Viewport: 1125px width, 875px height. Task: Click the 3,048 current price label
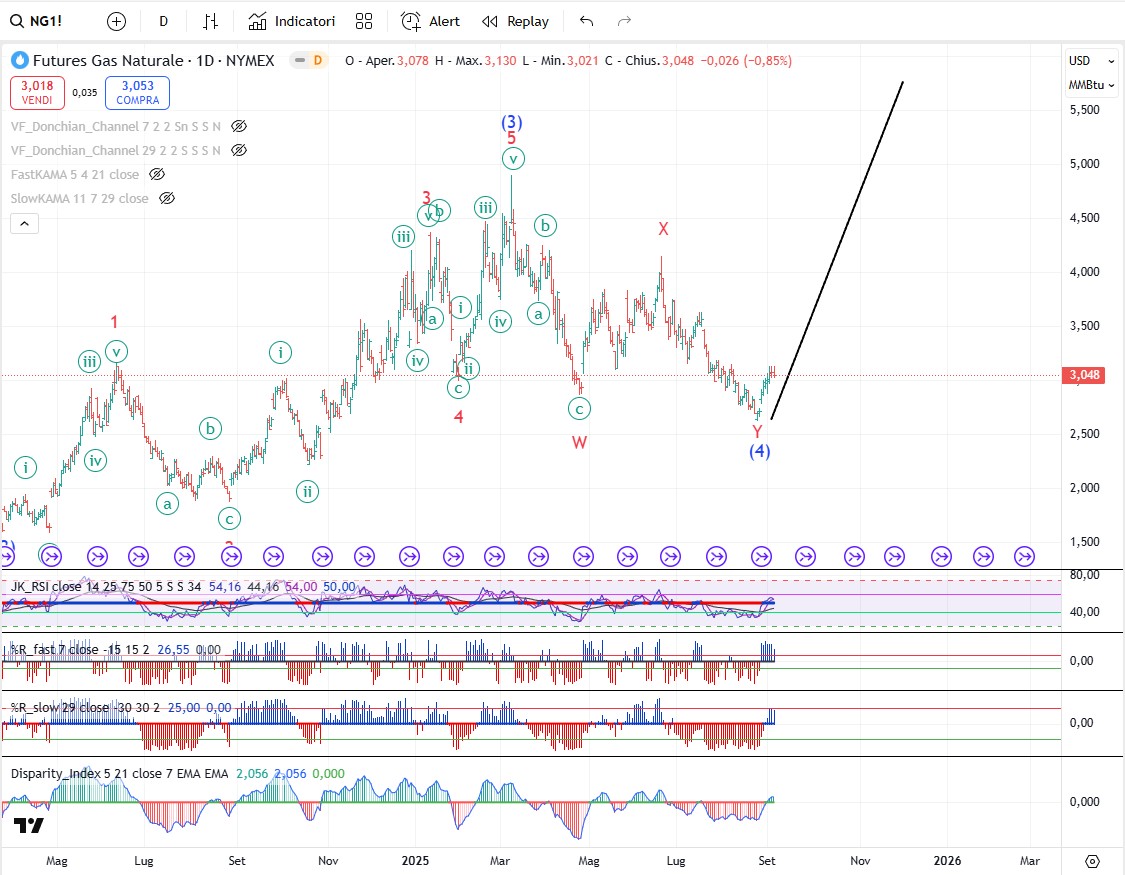[1085, 375]
